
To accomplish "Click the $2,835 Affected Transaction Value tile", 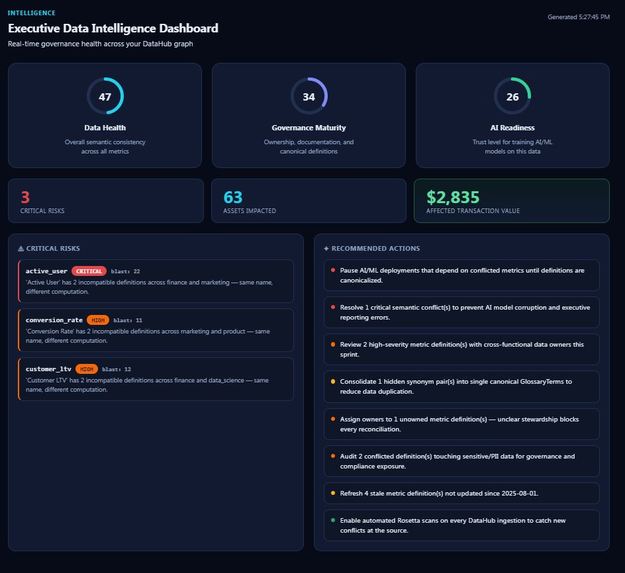I will [x=512, y=201].
